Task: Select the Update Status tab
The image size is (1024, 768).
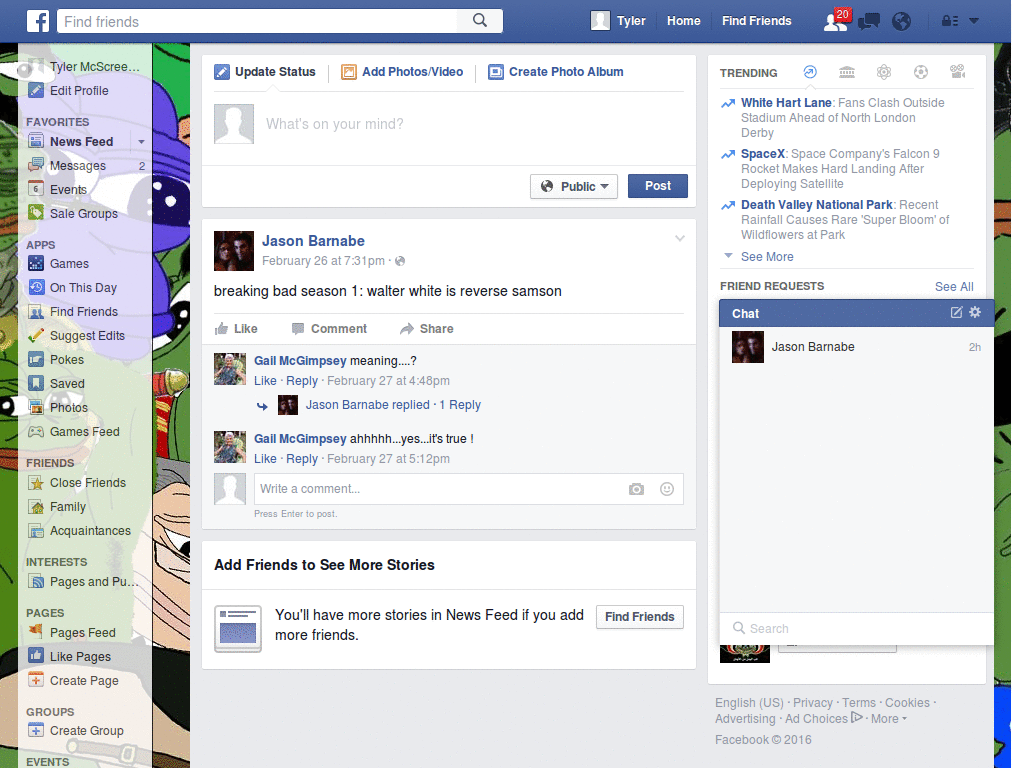Action: coord(265,72)
